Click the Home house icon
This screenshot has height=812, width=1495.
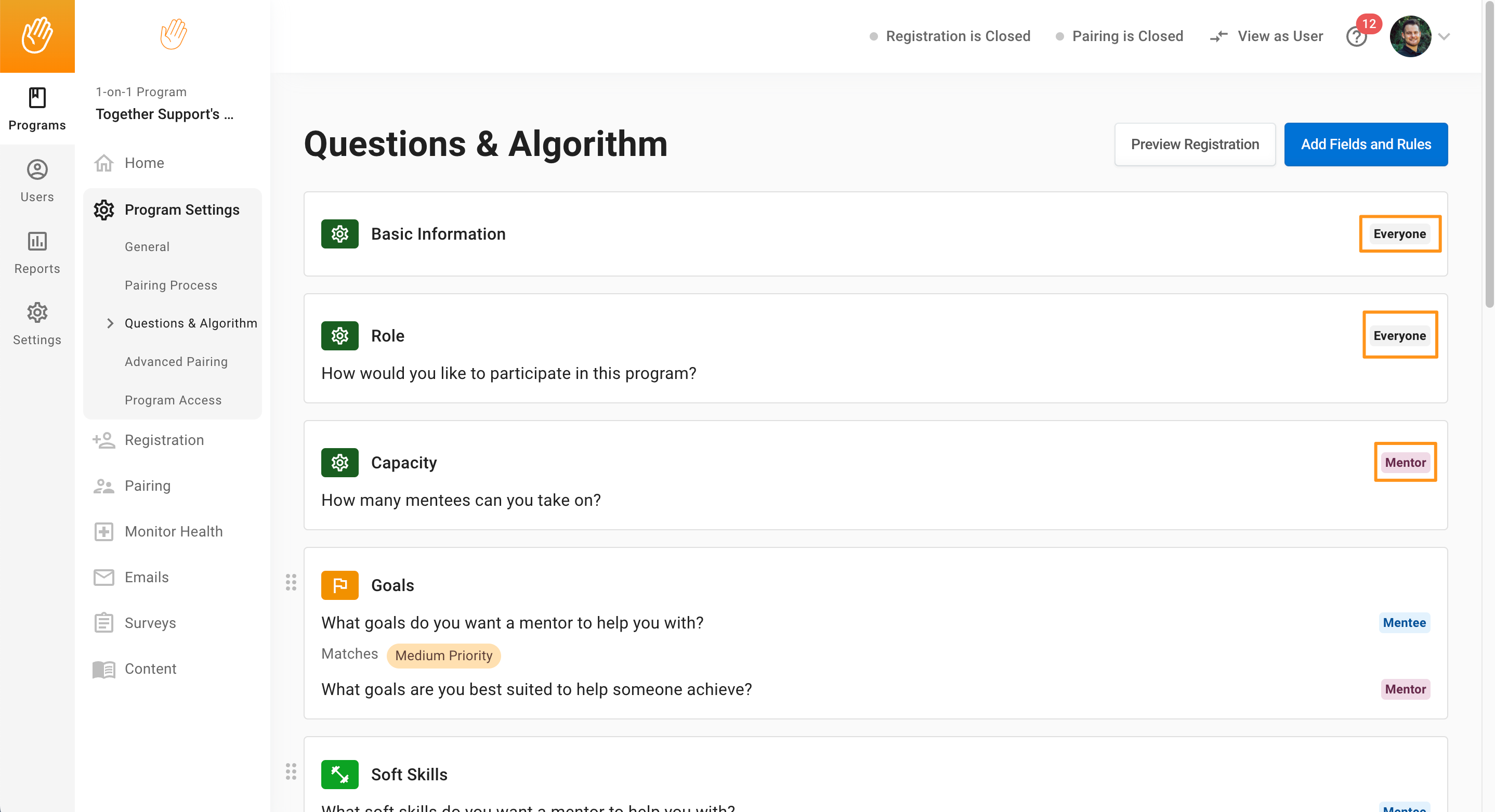coord(104,163)
